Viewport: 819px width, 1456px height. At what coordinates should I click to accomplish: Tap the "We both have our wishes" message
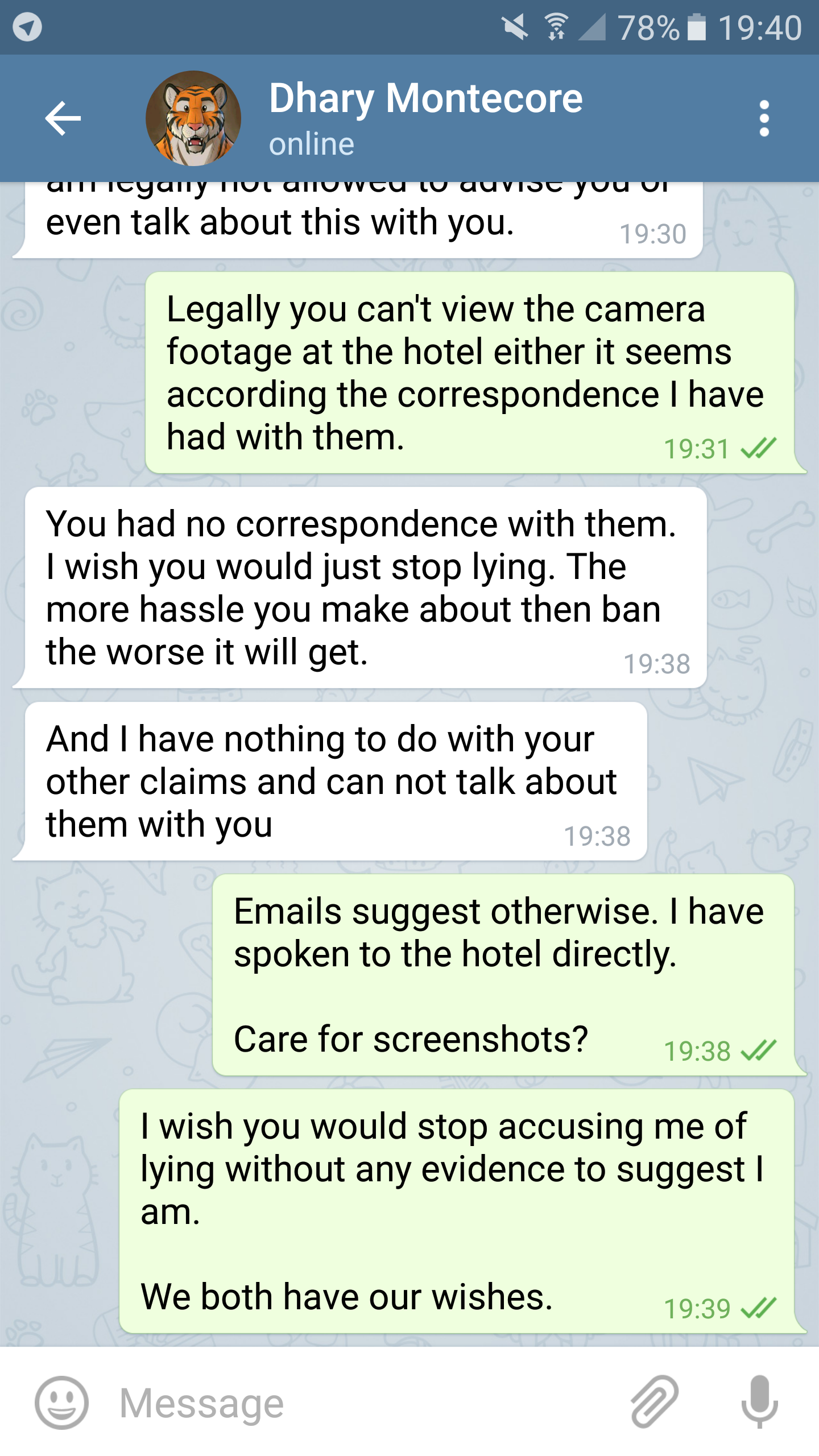click(x=456, y=1211)
